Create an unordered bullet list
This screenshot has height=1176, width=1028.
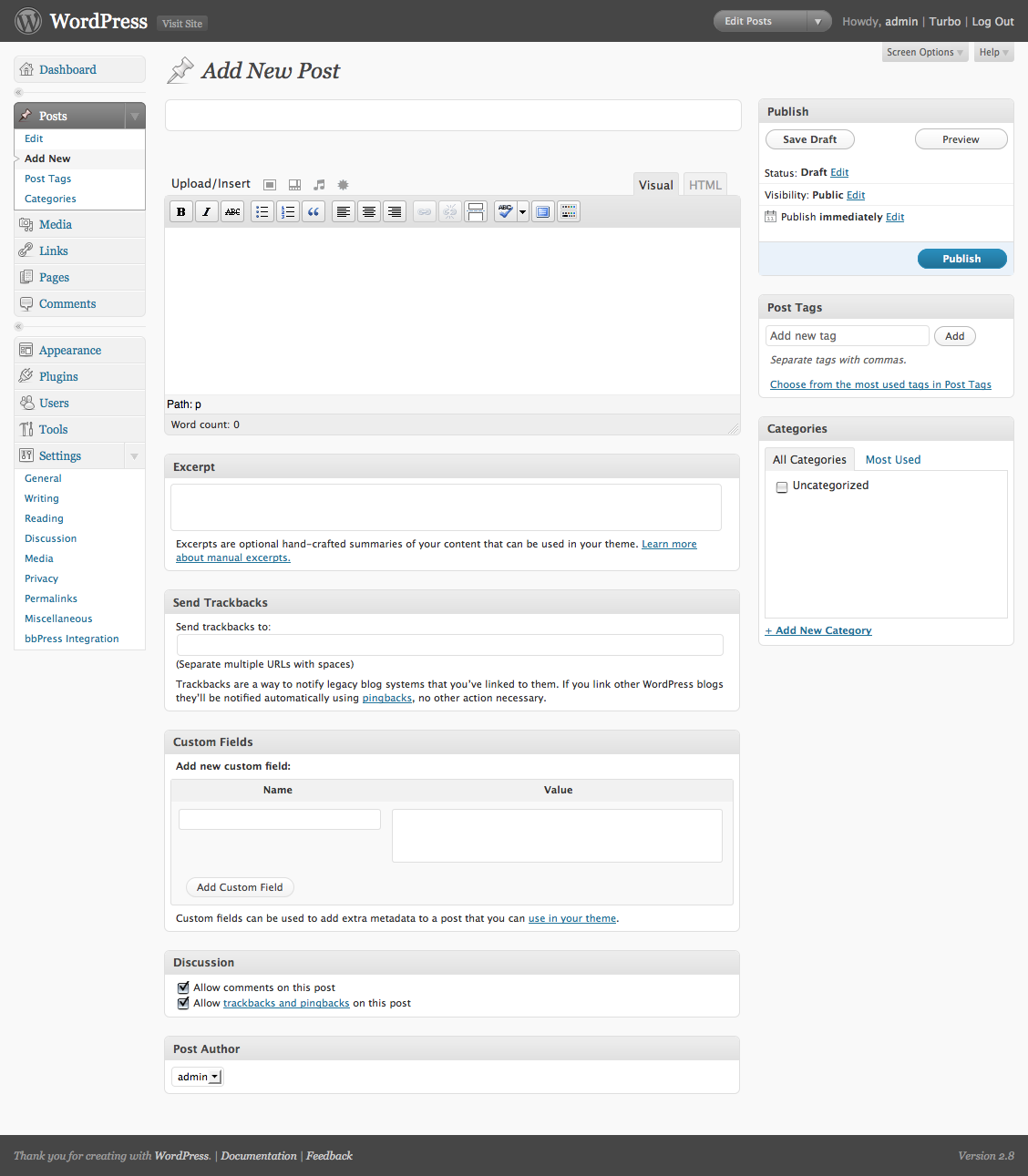pyautogui.click(x=262, y=212)
